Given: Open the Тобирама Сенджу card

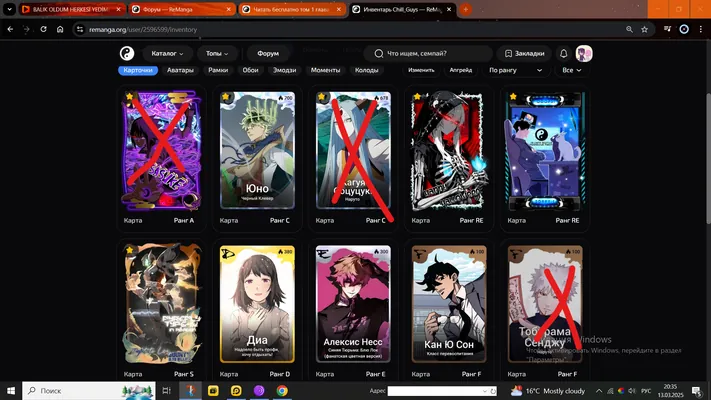Looking at the screenshot, I should (545, 304).
